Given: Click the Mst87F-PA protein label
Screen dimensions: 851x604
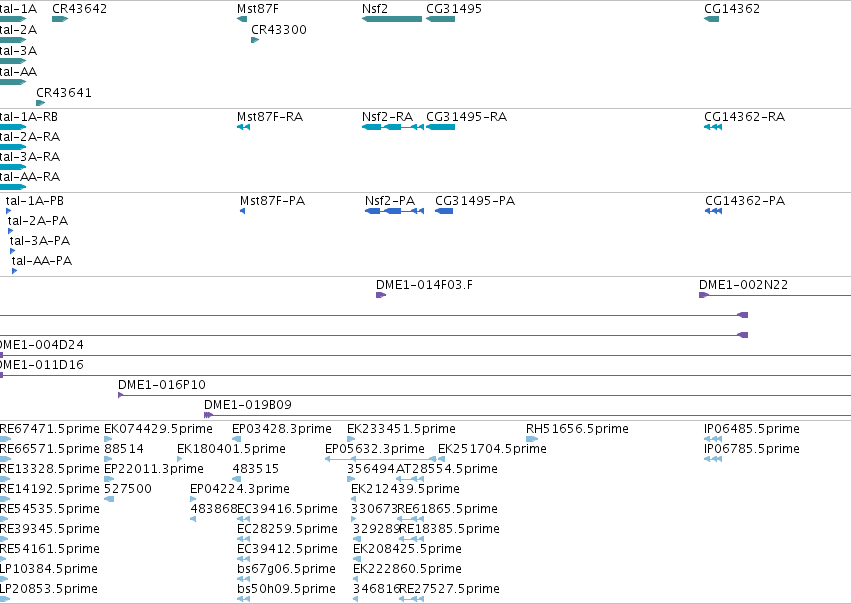Looking at the screenshot, I should 272,201.
